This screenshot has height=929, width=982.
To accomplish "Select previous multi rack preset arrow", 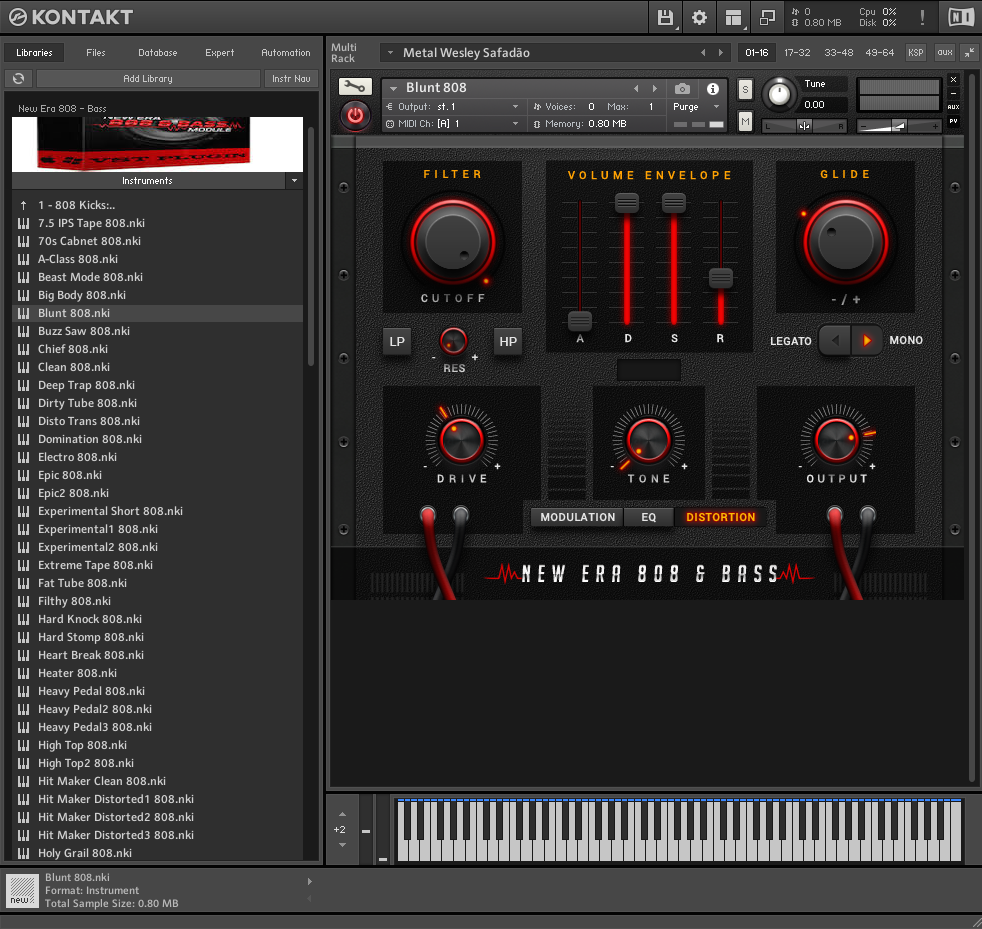I will pyautogui.click(x=703, y=53).
